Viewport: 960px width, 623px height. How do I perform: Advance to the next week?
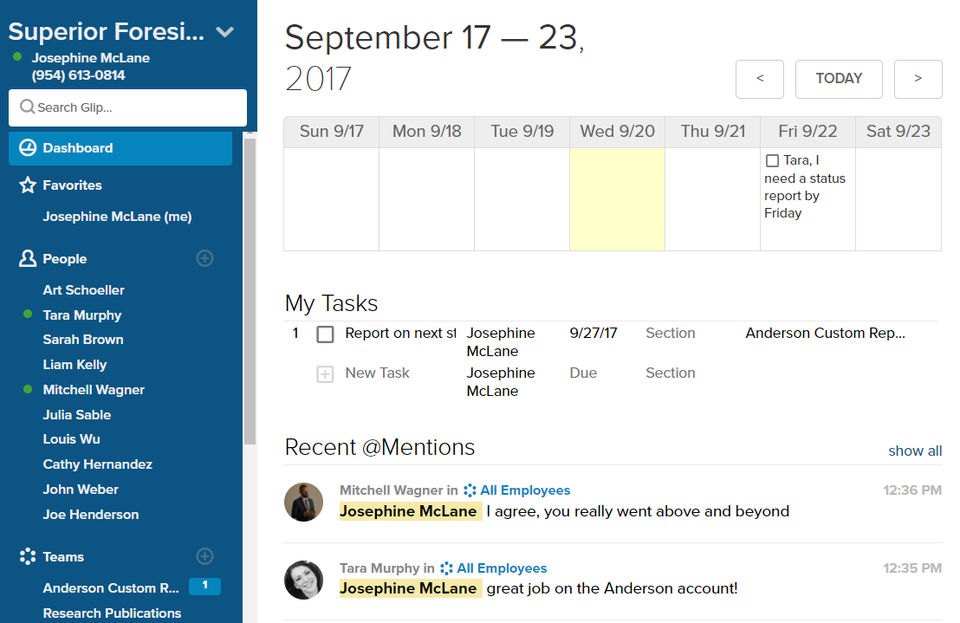(918, 79)
